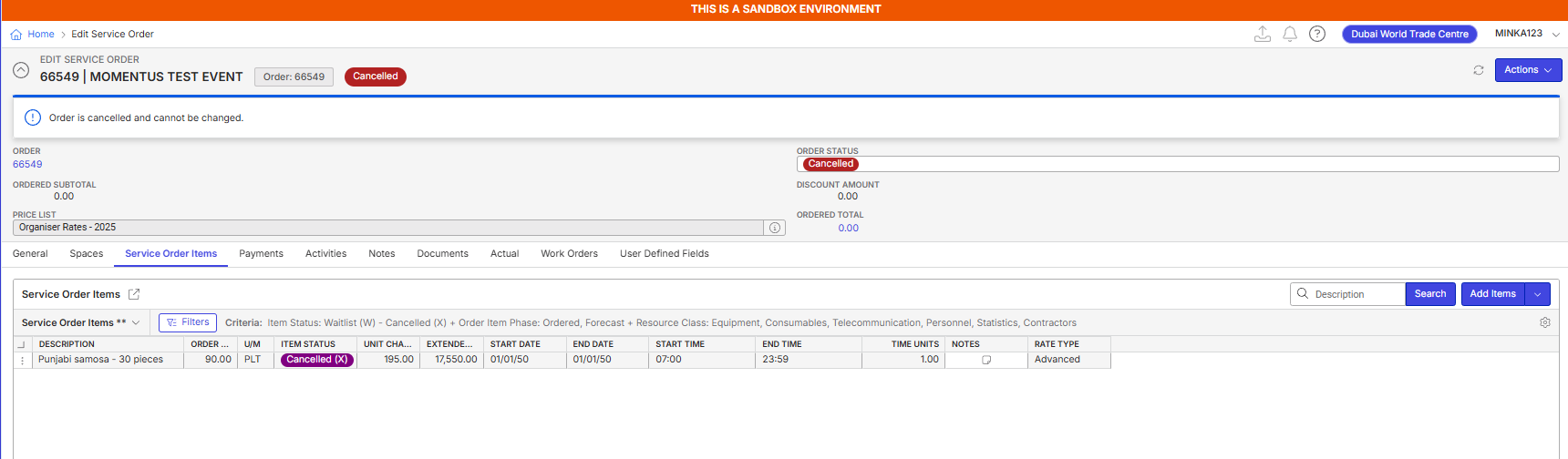Open the Ordered Total 0.00 link

[x=848, y=229]
